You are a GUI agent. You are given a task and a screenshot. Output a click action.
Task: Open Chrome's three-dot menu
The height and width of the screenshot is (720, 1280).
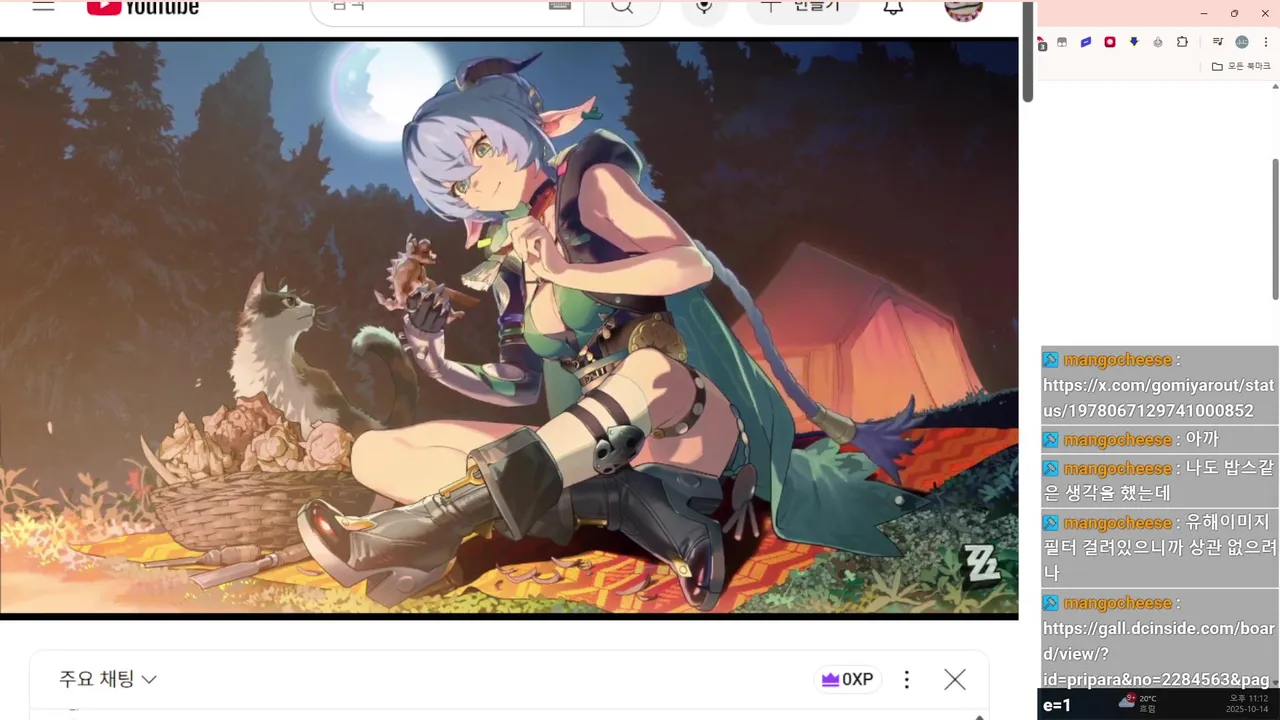click(1266, 42)
